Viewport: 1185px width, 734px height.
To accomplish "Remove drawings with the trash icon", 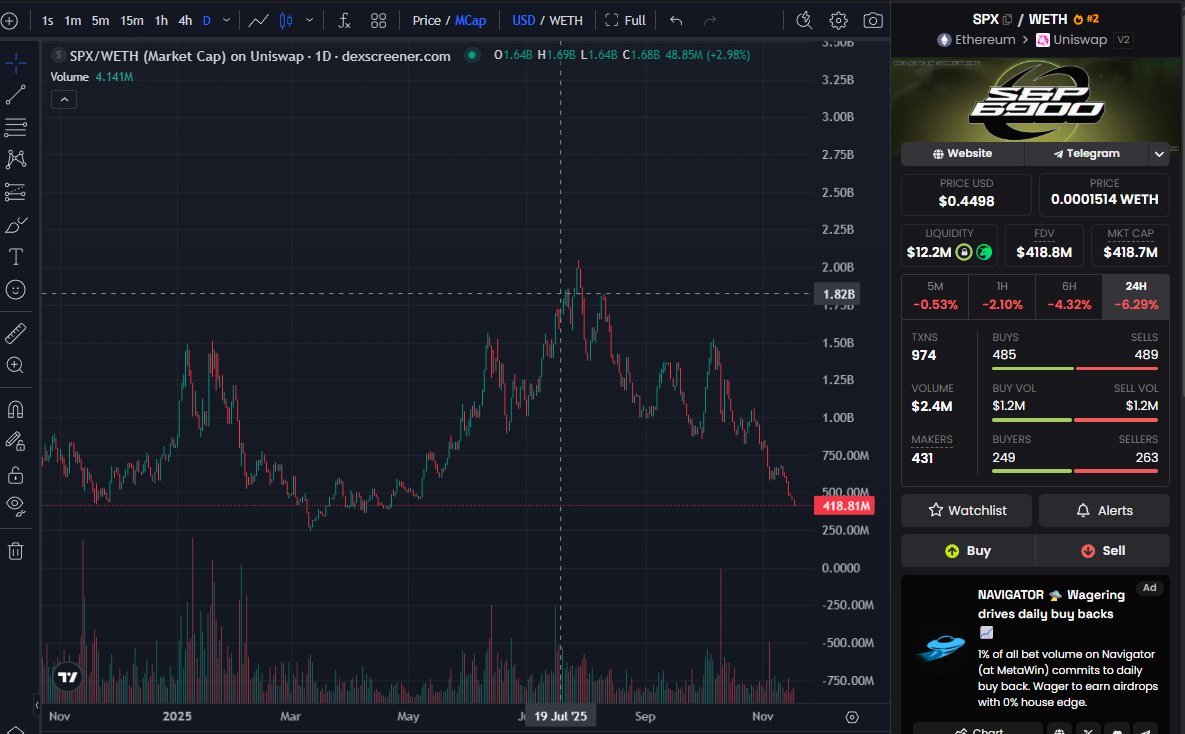I will pos(15,551).
